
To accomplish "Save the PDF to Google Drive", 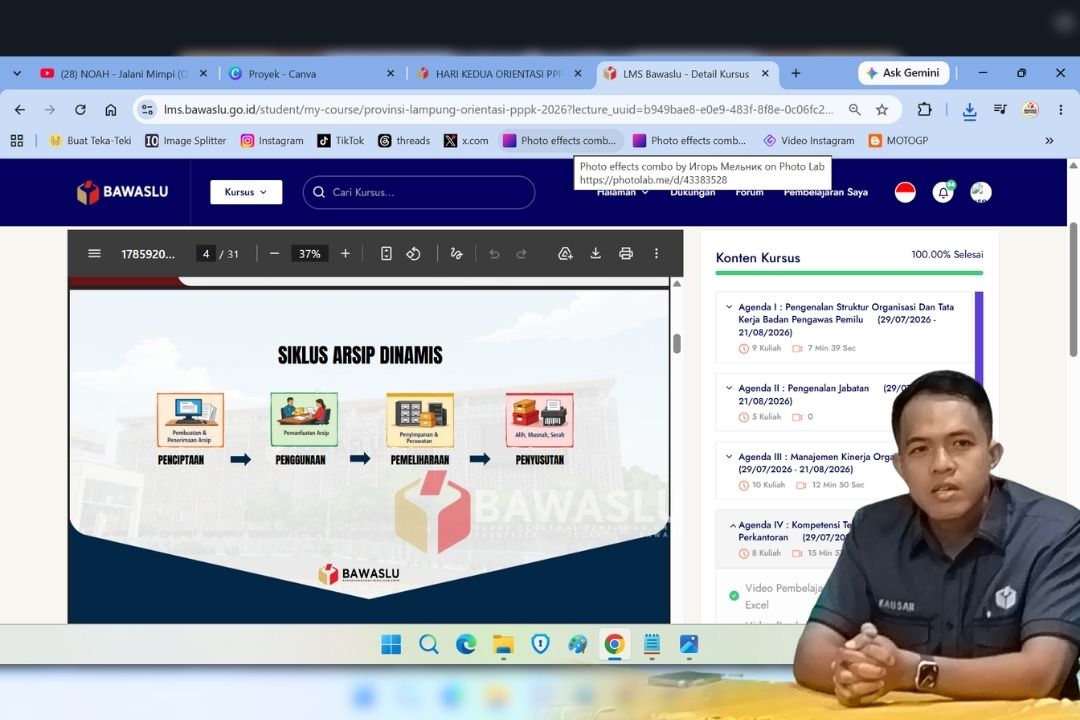I will (x=565, y=254).
